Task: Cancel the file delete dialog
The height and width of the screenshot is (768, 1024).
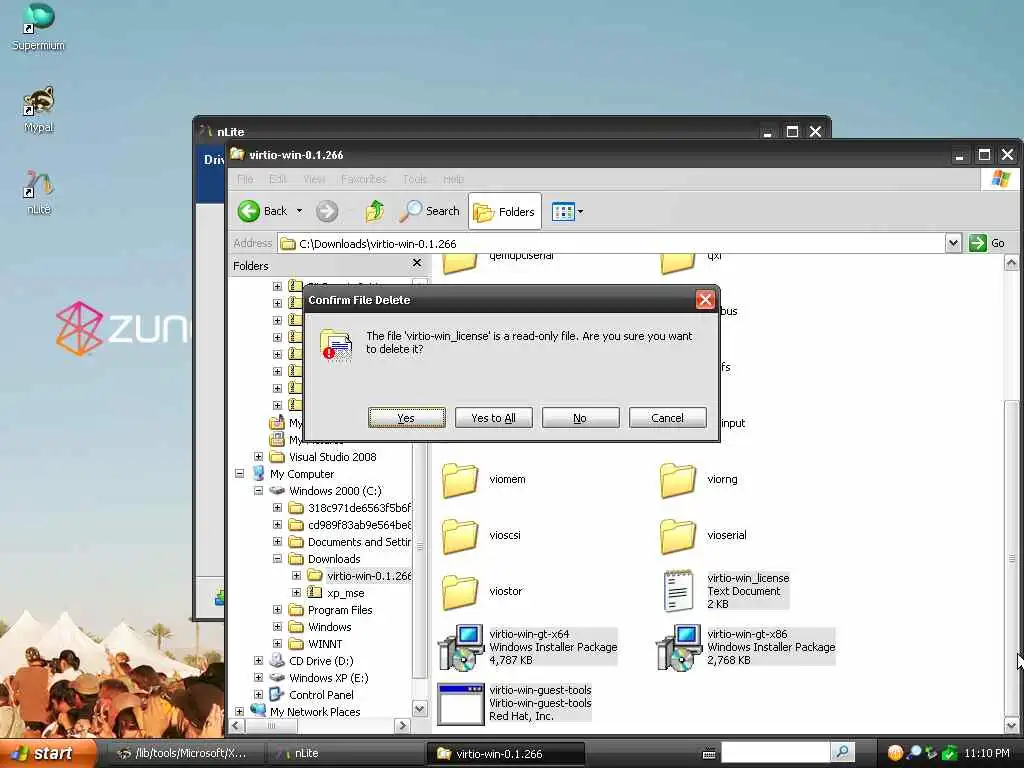Action: 667,418
